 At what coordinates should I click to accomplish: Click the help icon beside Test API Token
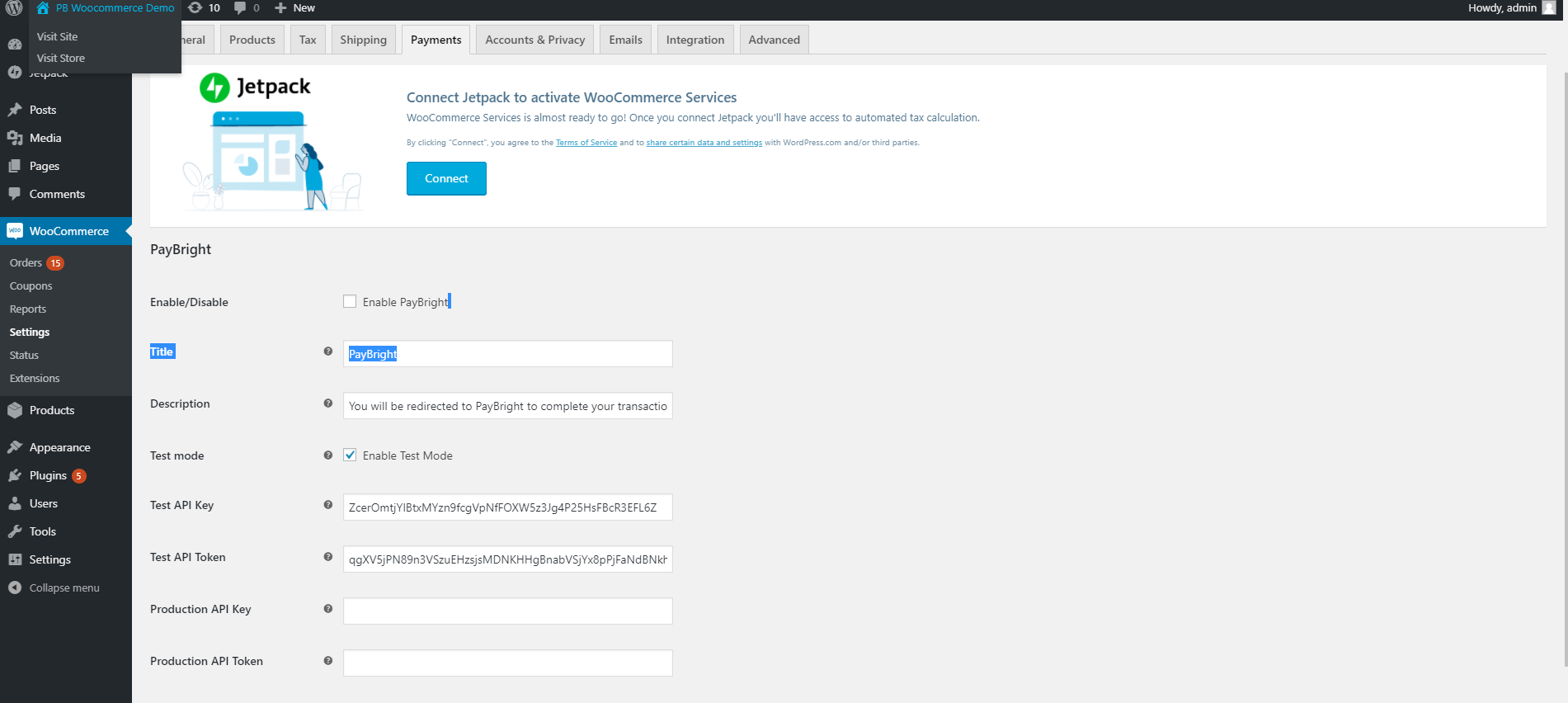328,557
